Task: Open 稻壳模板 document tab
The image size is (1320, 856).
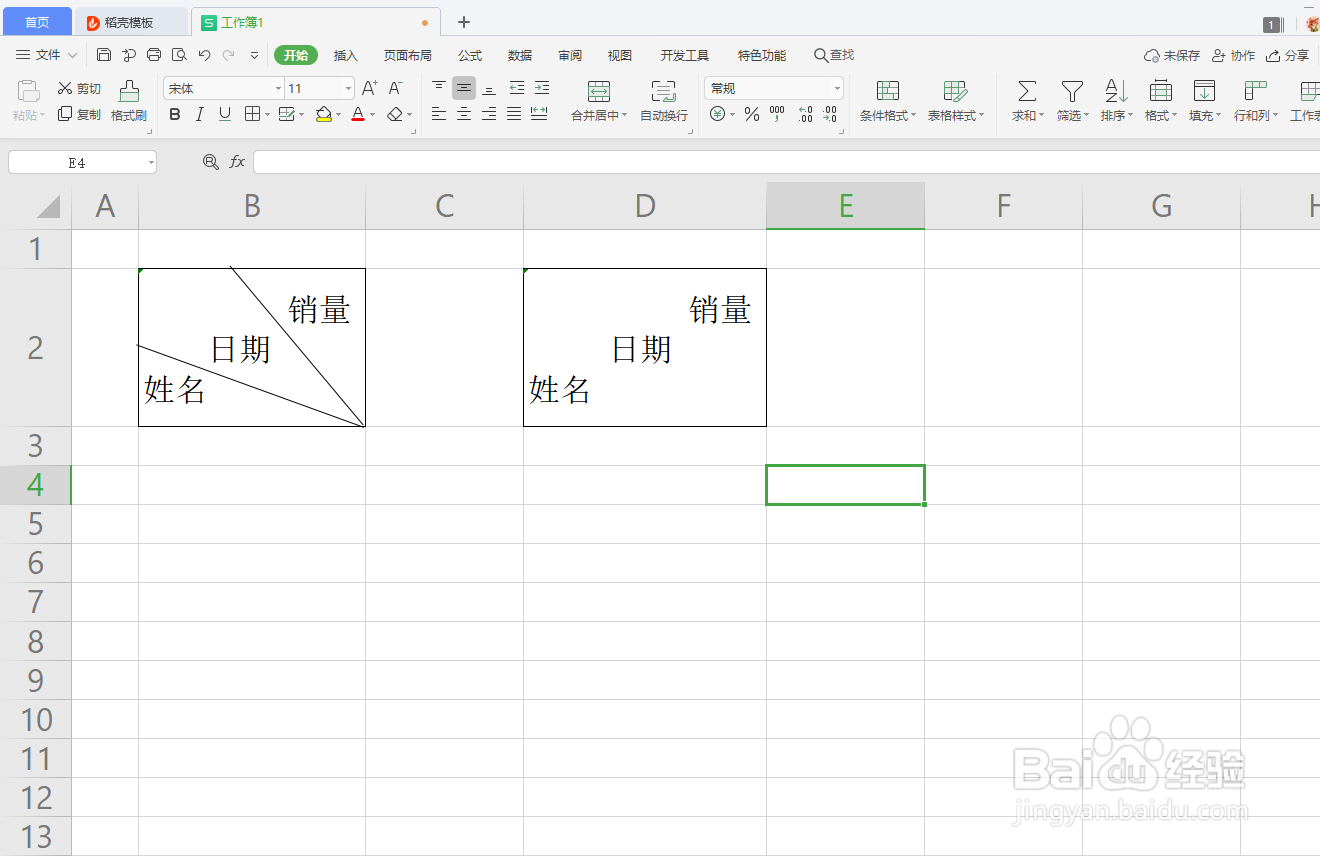Action: point(130,22)
